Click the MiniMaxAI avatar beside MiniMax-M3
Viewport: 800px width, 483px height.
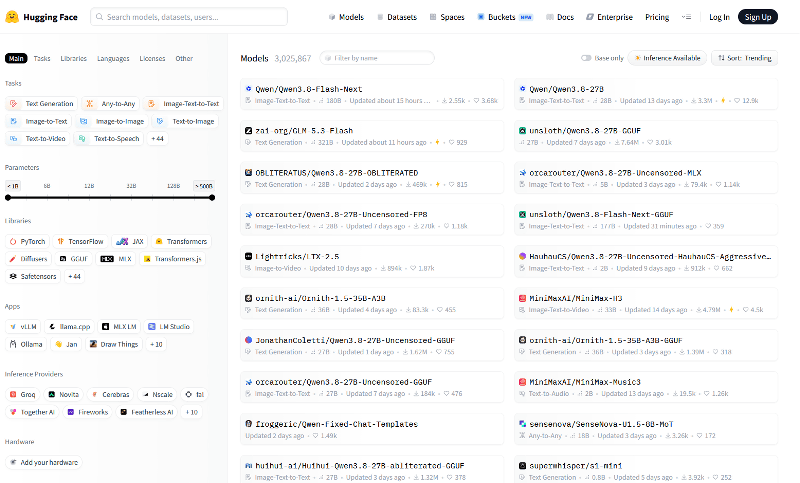pos(522,298)
